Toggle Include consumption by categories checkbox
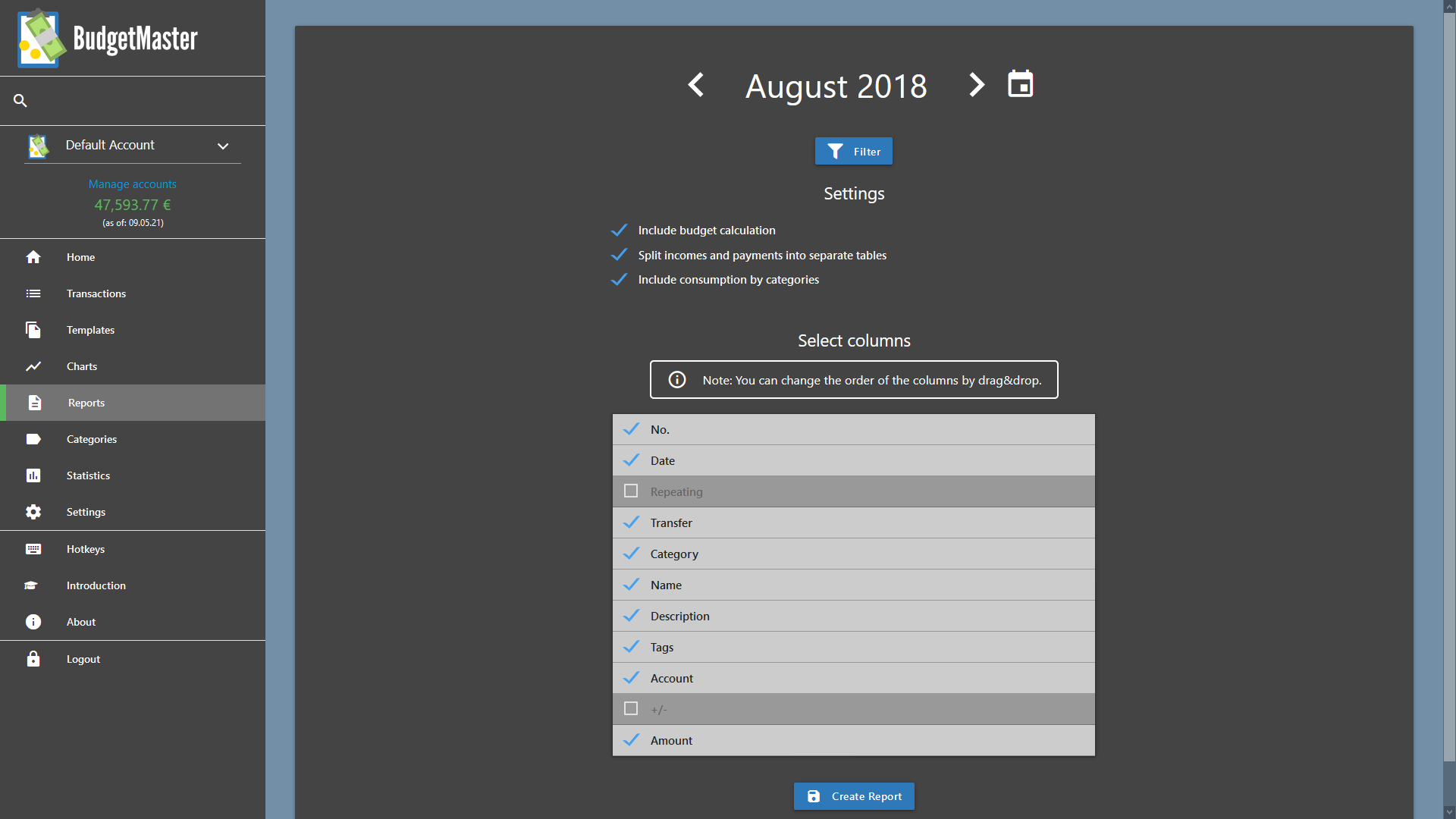 (x=620, y=279)
